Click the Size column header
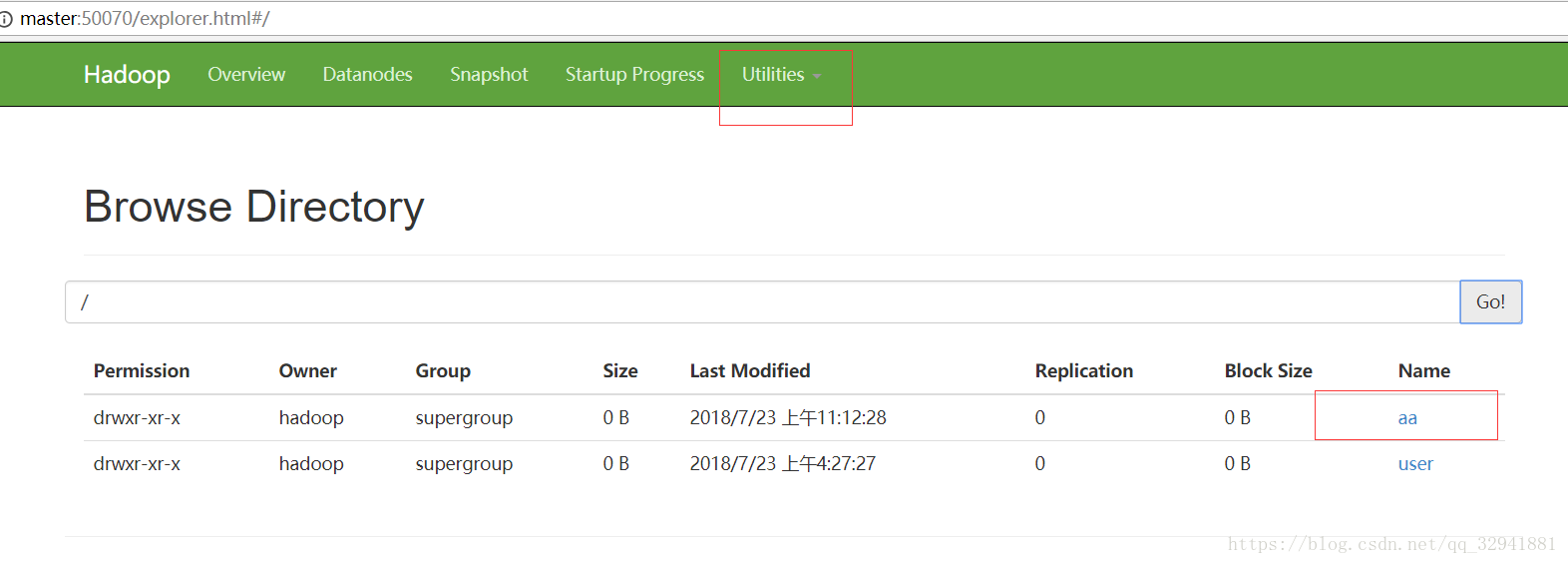This screenshot has width=1568, height=564. click(x=620, y=371)
